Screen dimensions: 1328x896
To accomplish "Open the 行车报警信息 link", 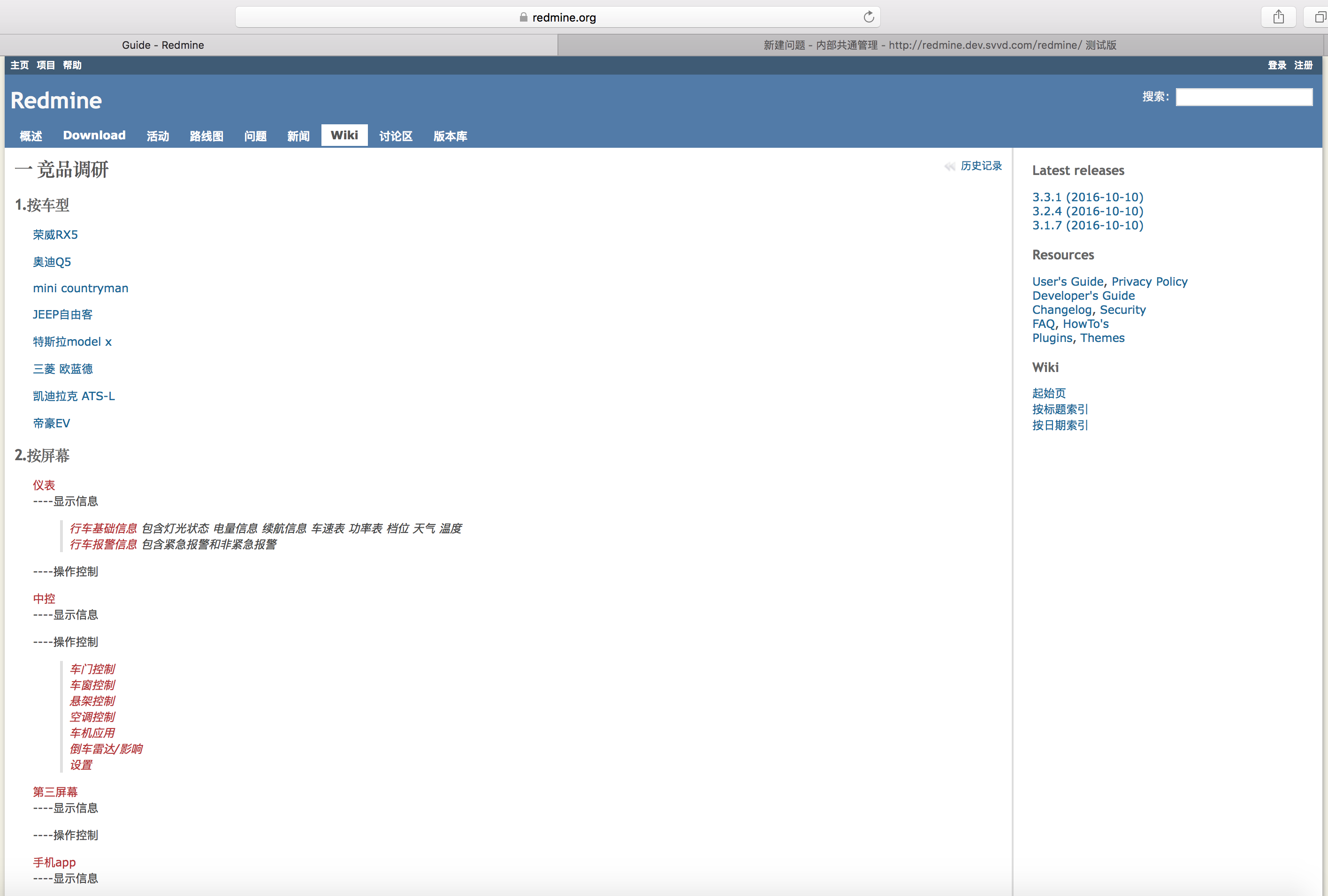I will point(103,545).
